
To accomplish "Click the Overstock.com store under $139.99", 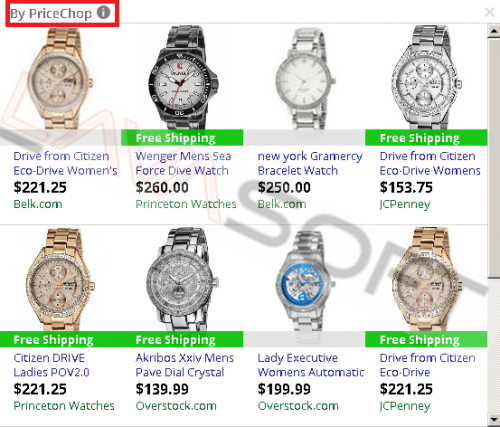I will 176,406.
